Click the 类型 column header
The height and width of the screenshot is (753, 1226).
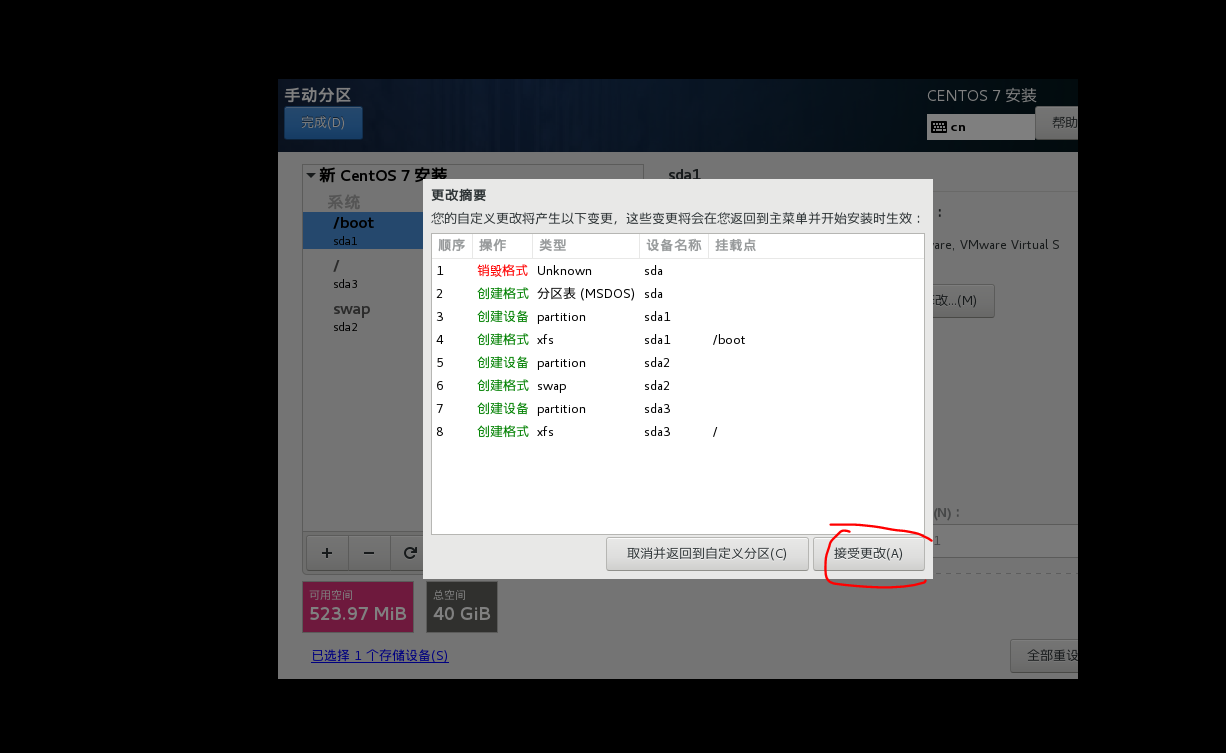(586, 245)
